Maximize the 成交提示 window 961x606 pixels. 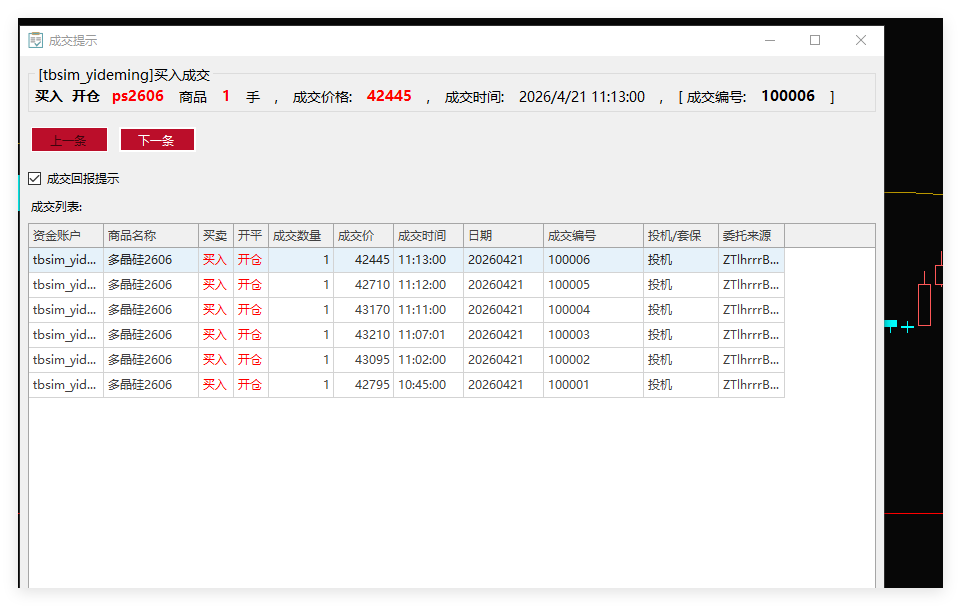[815, 40]
